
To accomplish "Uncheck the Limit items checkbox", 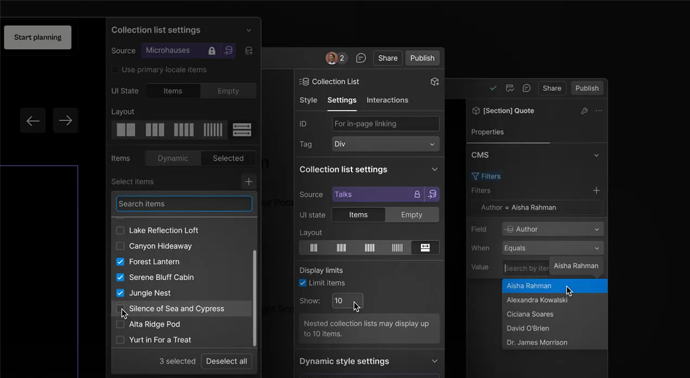I will (x=303, y=283).
